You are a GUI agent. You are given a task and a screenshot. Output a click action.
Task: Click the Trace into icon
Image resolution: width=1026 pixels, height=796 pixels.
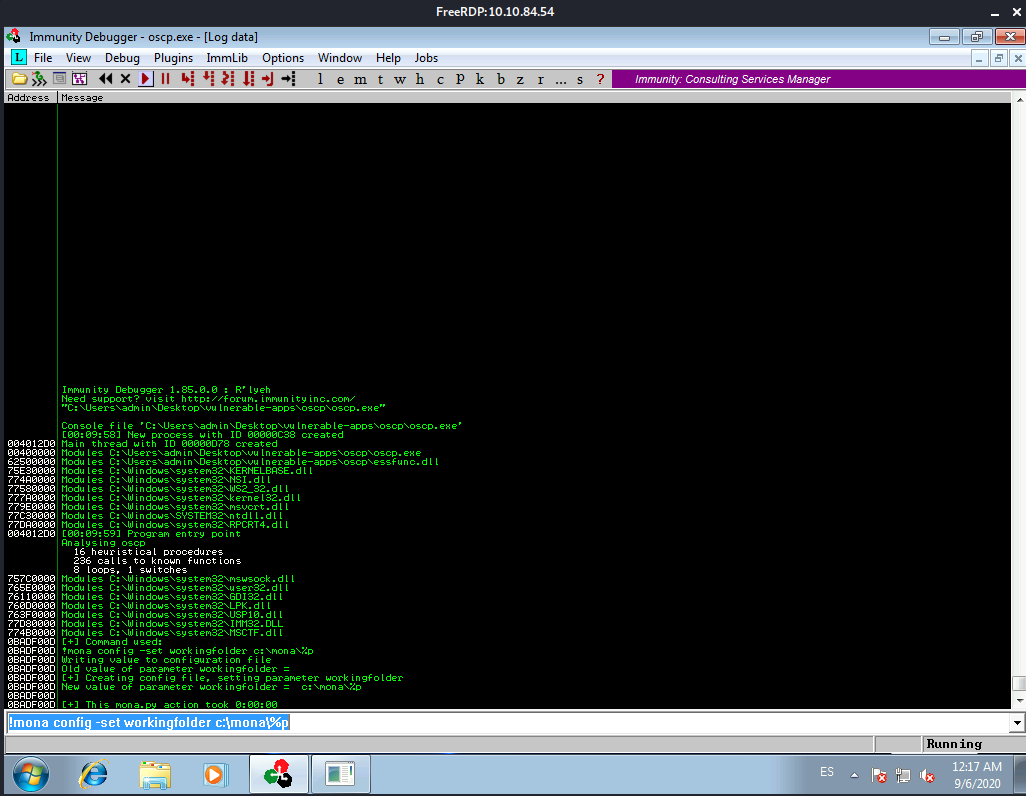[x=228, y=79]
